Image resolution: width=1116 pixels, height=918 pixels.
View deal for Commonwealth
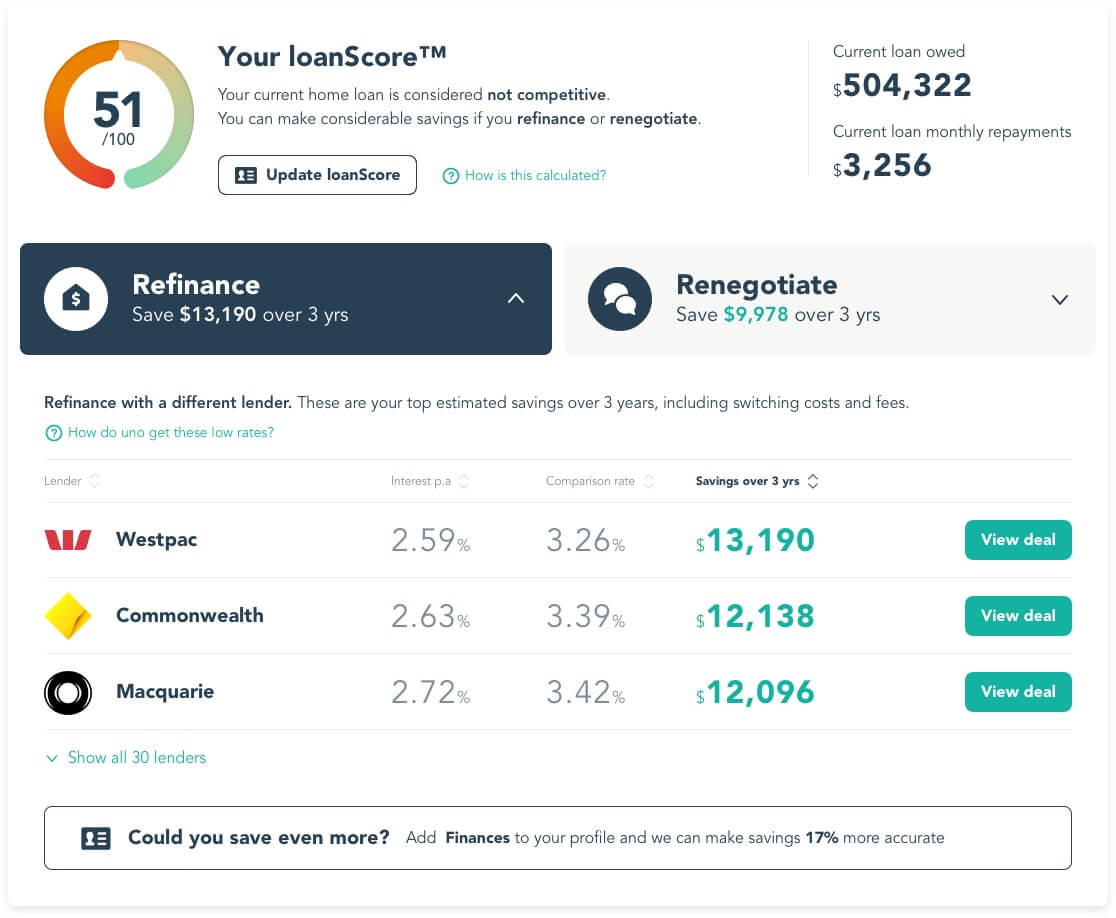pyautogui.click(x=1018, y=616)
